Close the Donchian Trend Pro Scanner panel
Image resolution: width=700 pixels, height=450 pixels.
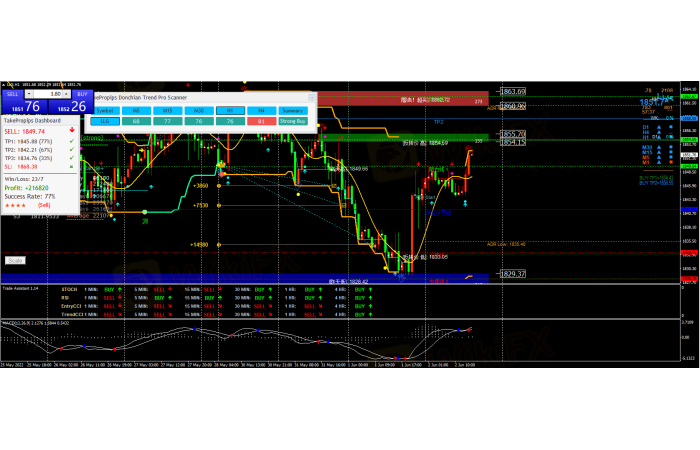coord(313,98)
